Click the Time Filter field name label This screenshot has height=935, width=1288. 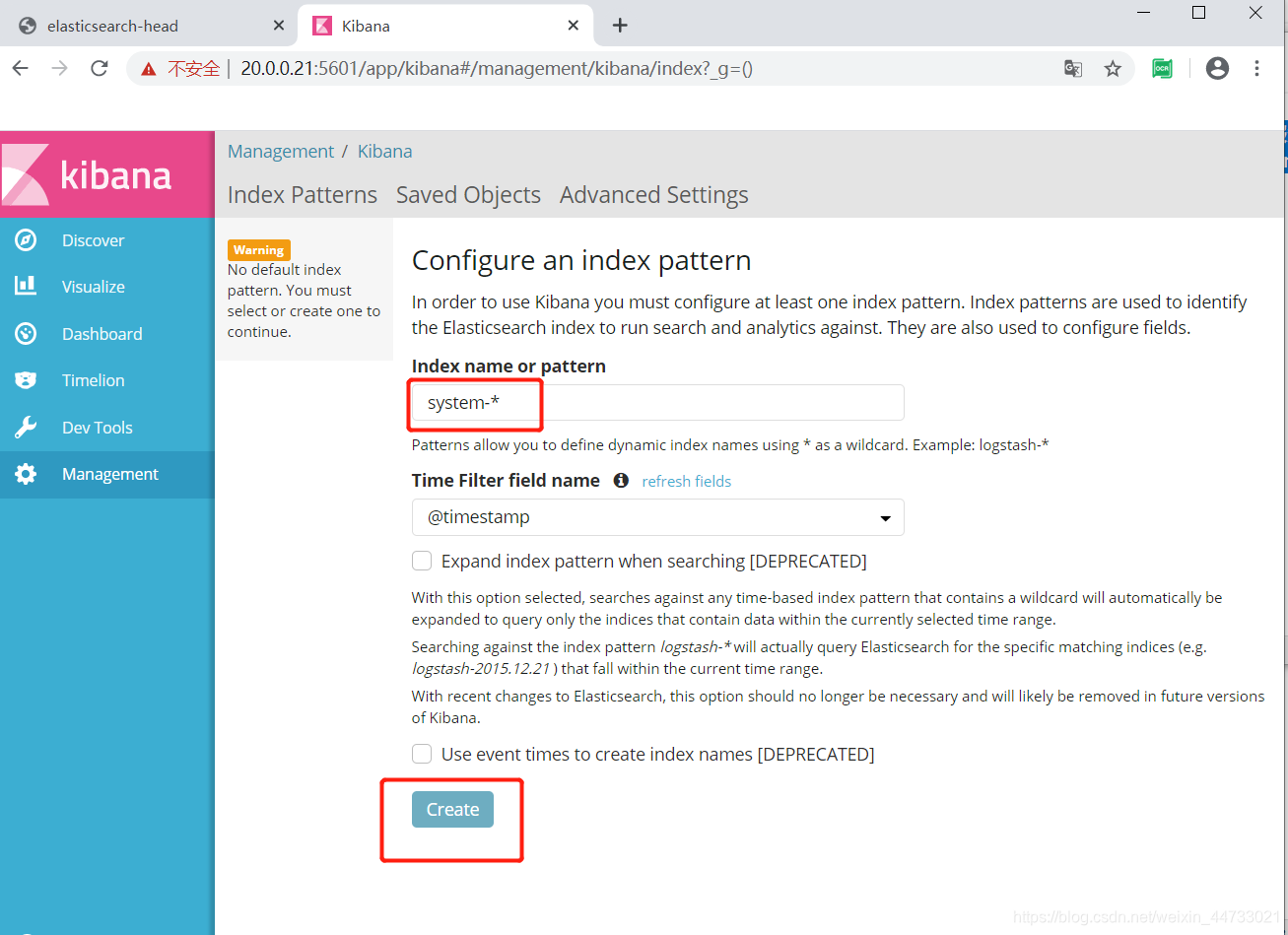(506, 481)
